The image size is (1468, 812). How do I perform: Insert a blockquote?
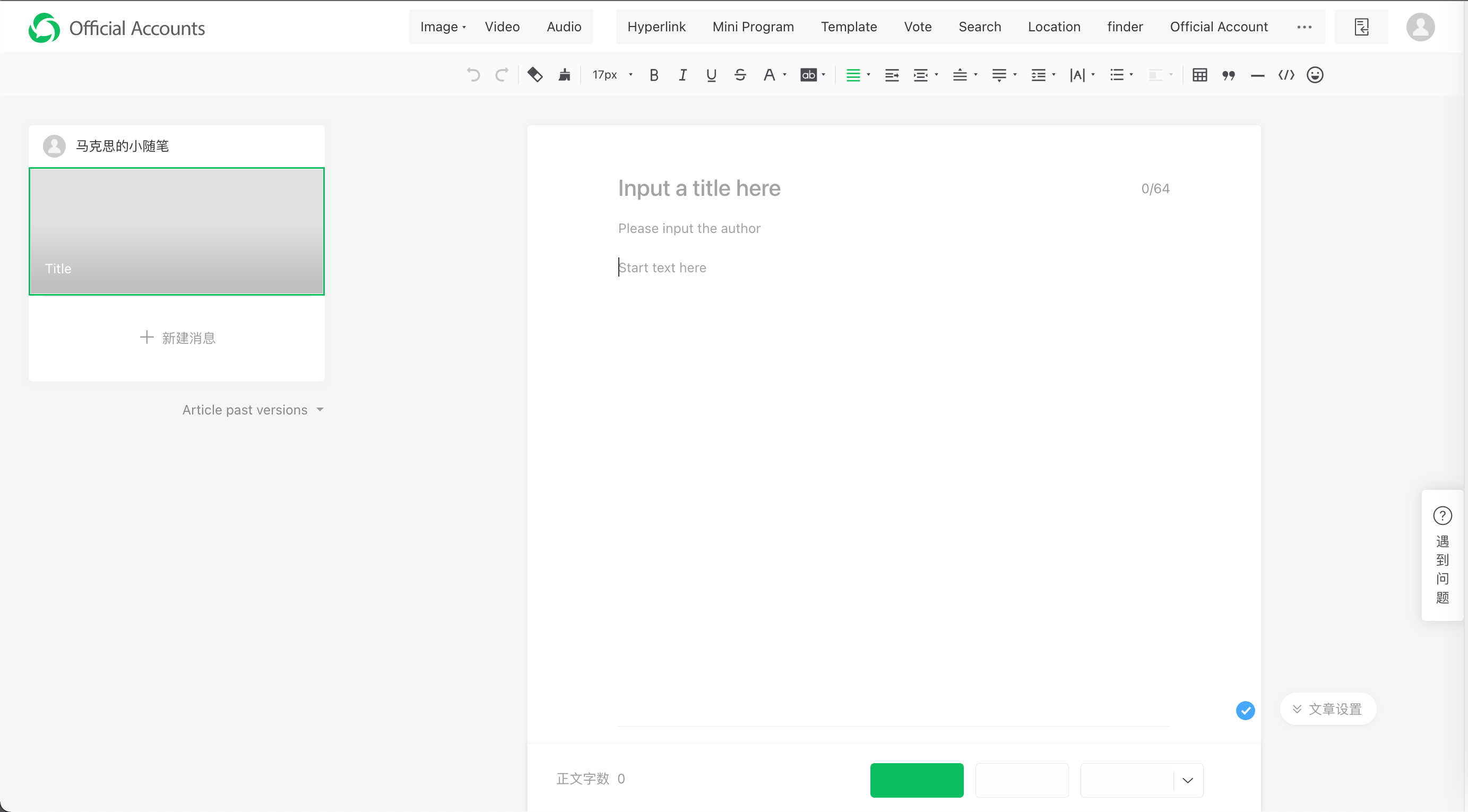pos(1229,75)
